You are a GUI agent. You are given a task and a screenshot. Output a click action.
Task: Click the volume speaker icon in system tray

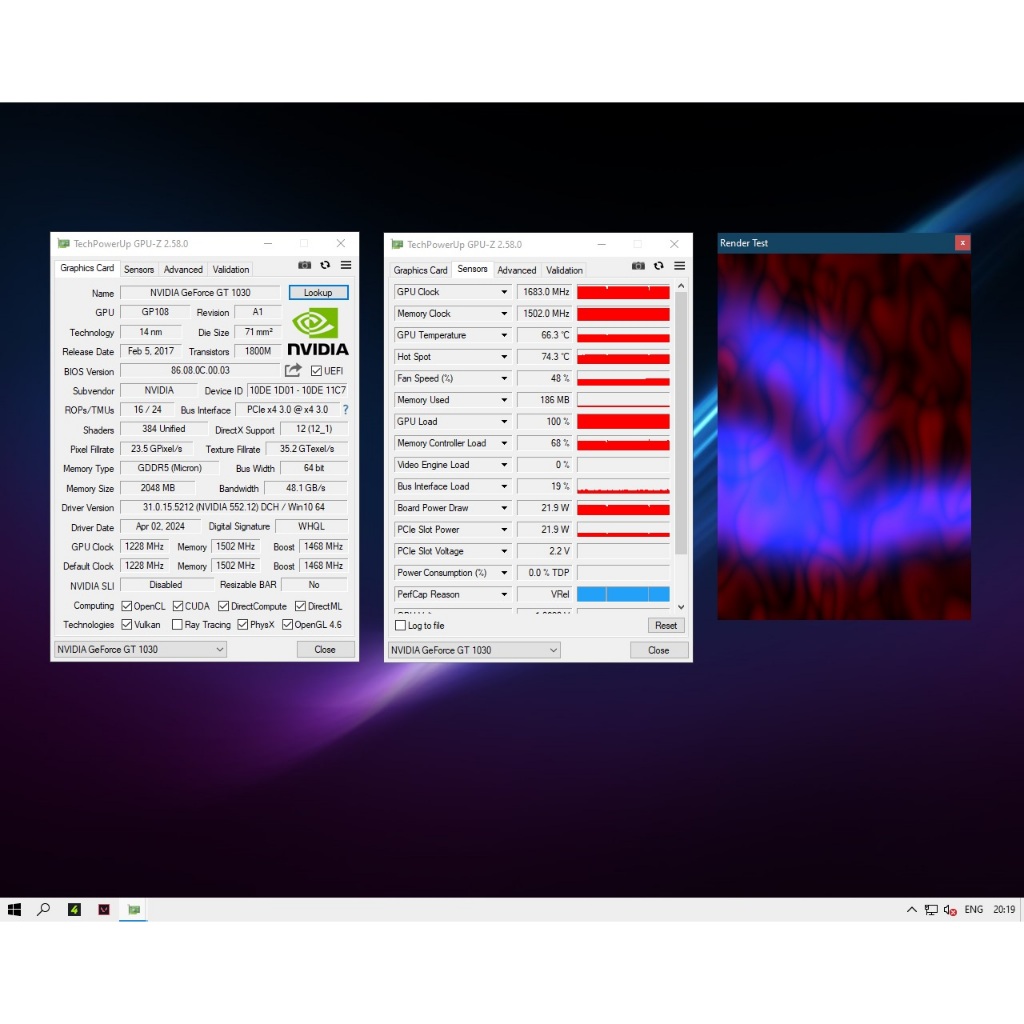click(x=949, y=910)
